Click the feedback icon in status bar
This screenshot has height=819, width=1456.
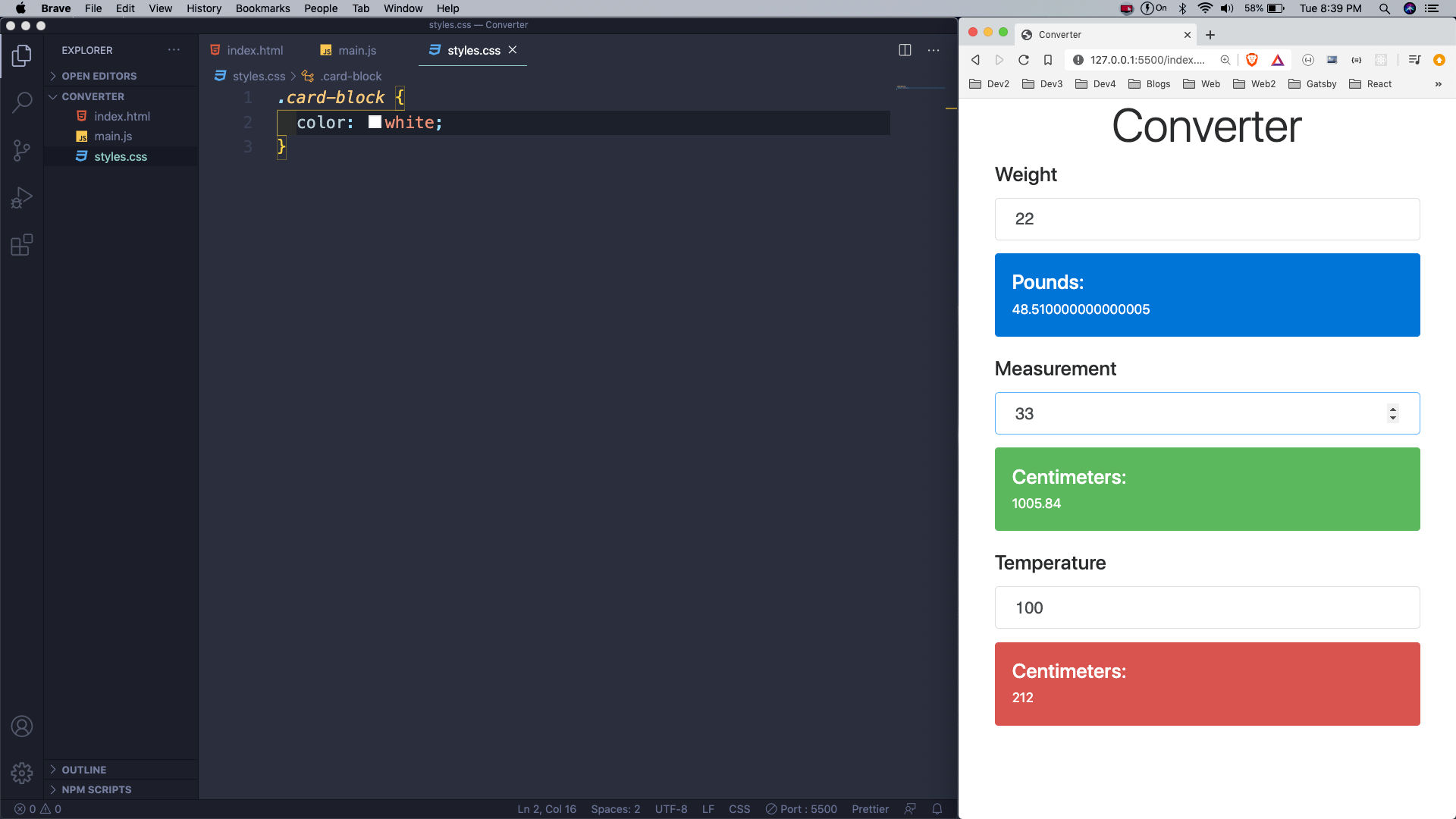[910, 809]
